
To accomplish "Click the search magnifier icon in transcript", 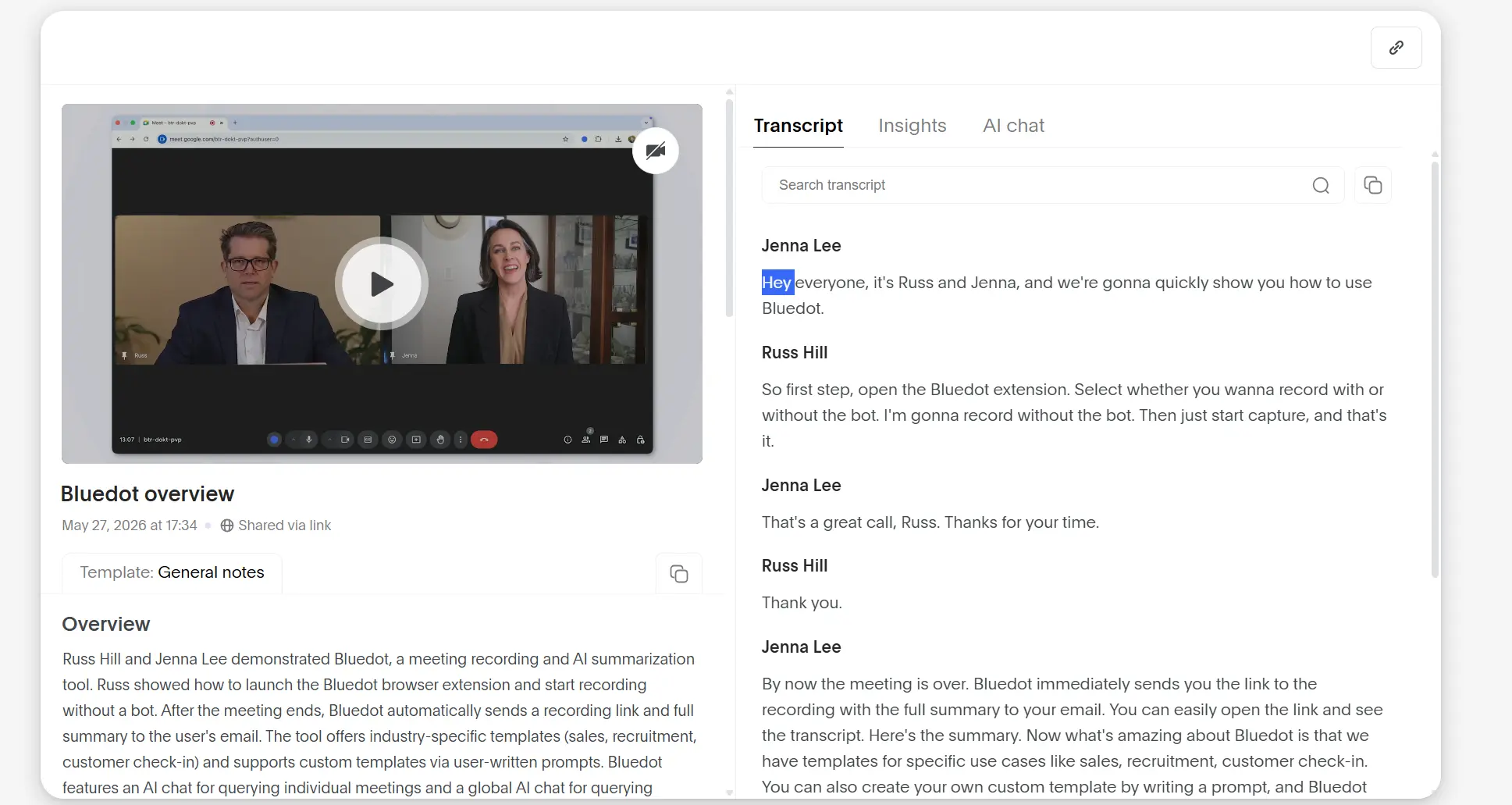I will [x=1321, y=185].
